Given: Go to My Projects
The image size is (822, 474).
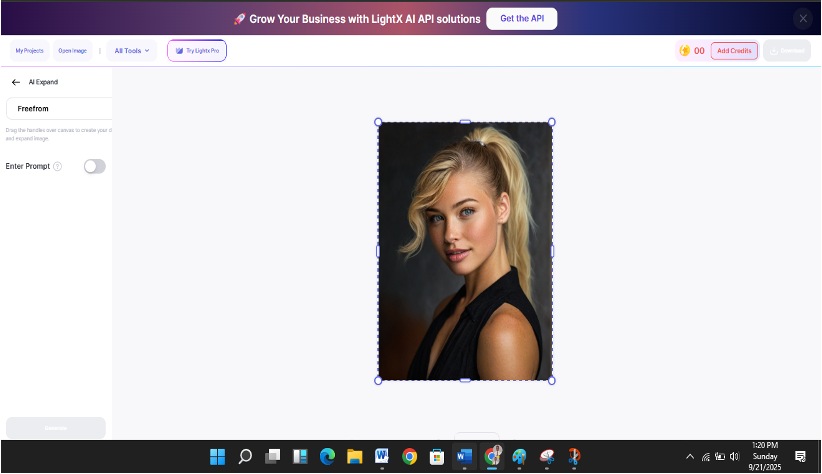Looking at the screenshot, I should coord(29,50).
